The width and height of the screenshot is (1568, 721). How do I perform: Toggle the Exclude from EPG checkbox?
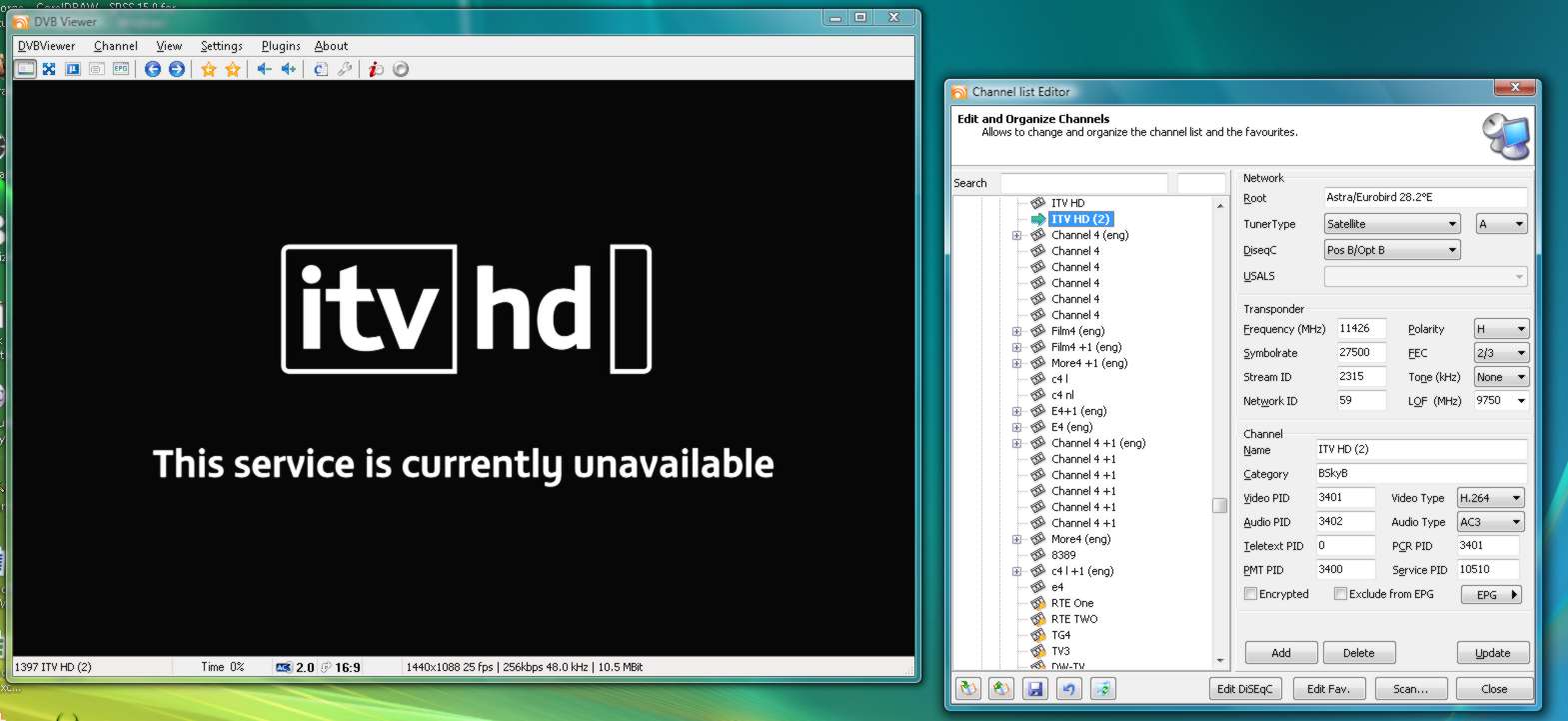tap(1340, 594)
